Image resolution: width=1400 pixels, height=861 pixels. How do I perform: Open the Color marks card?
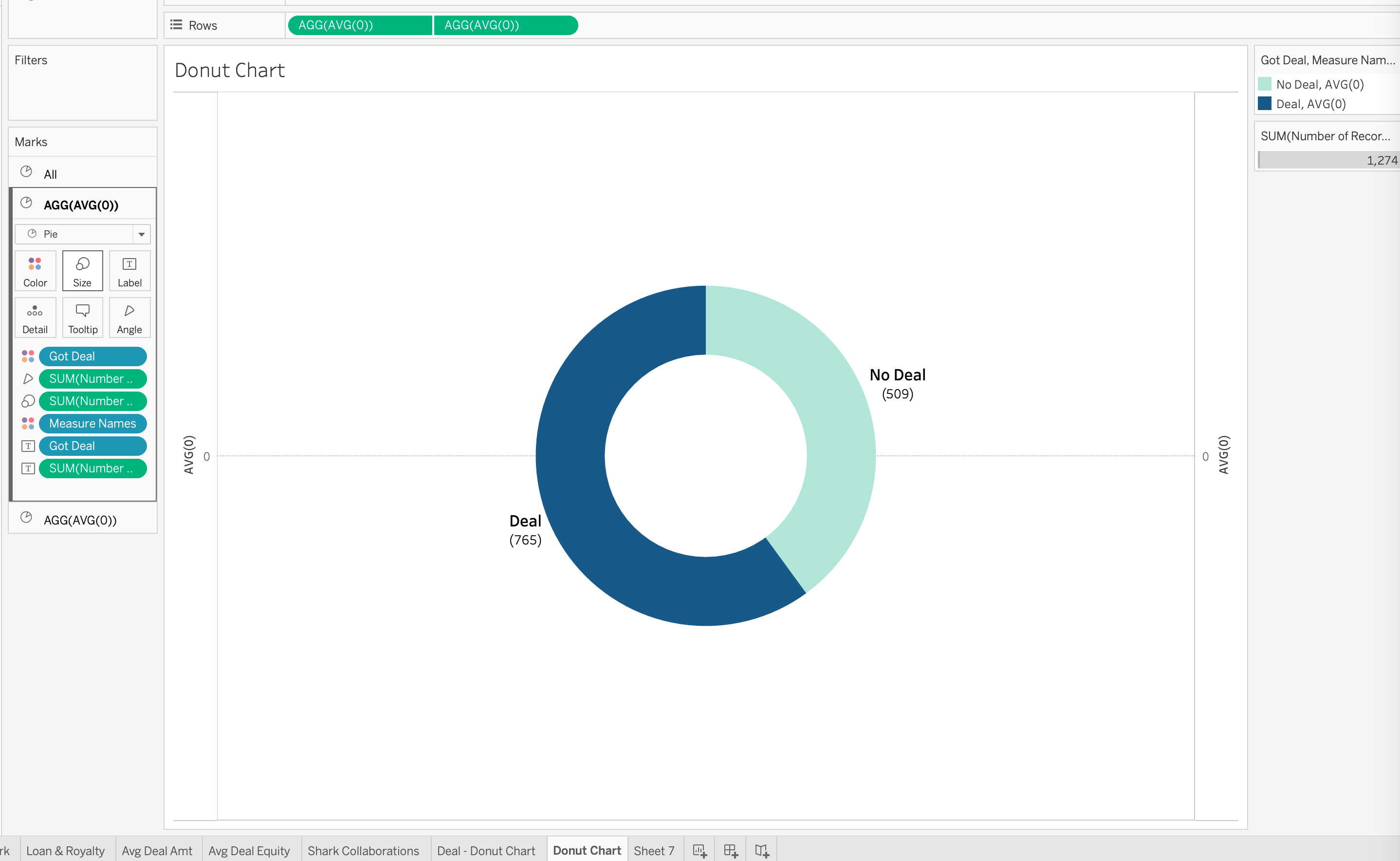35,271
